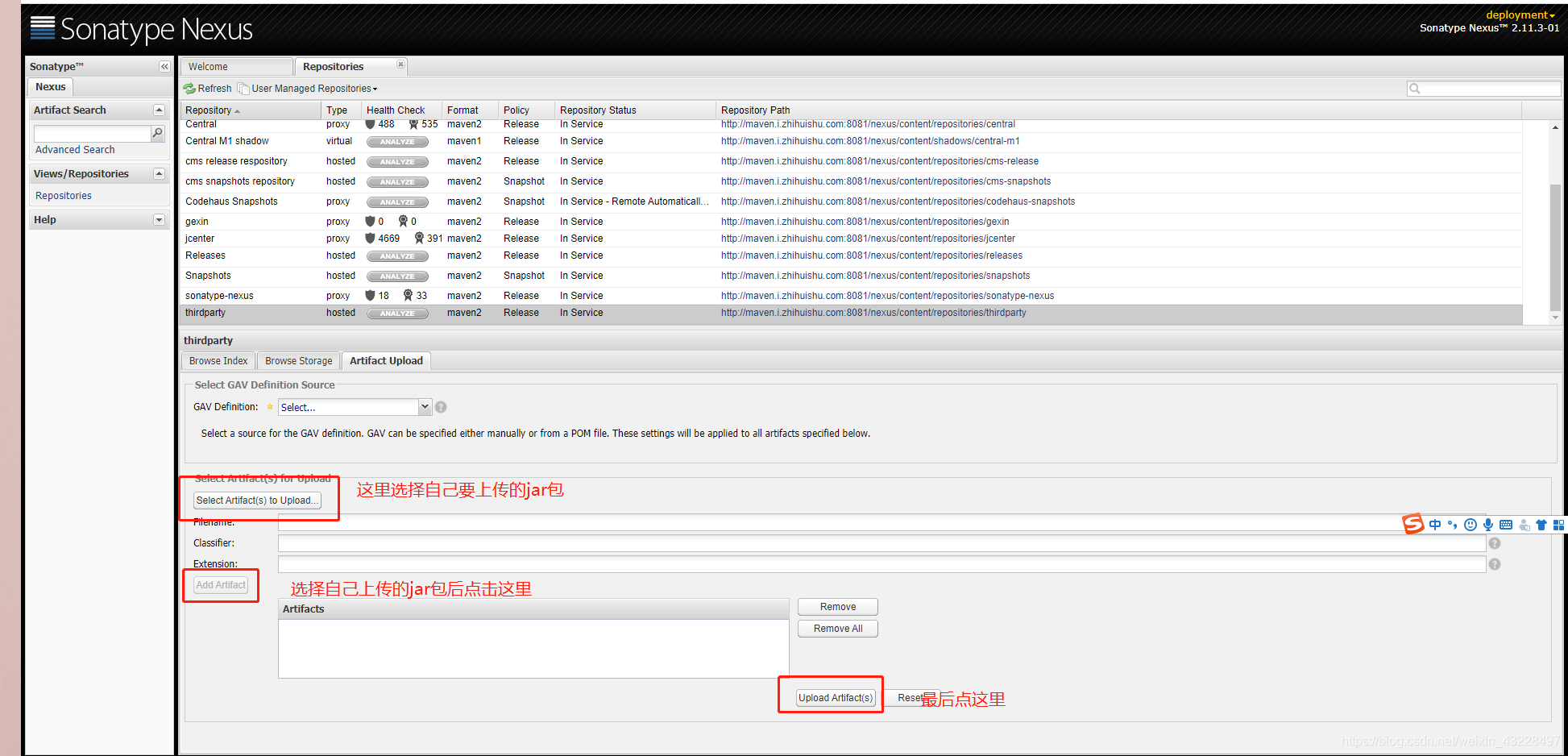Open the deployment user menu
This screenshot has width=1568, height=756.
click(x=1520, y=15)
